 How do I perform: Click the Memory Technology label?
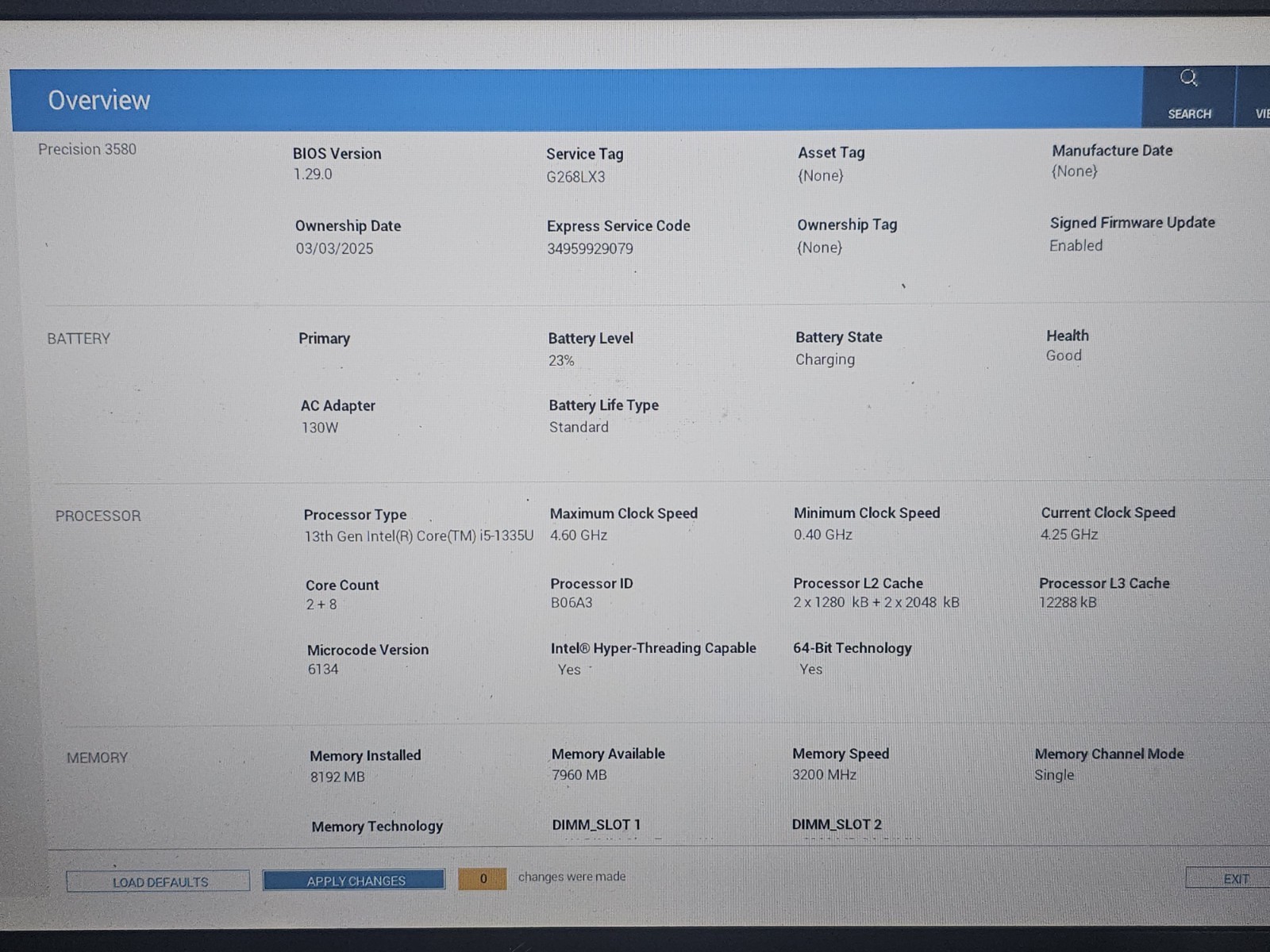tap(377, 827)
